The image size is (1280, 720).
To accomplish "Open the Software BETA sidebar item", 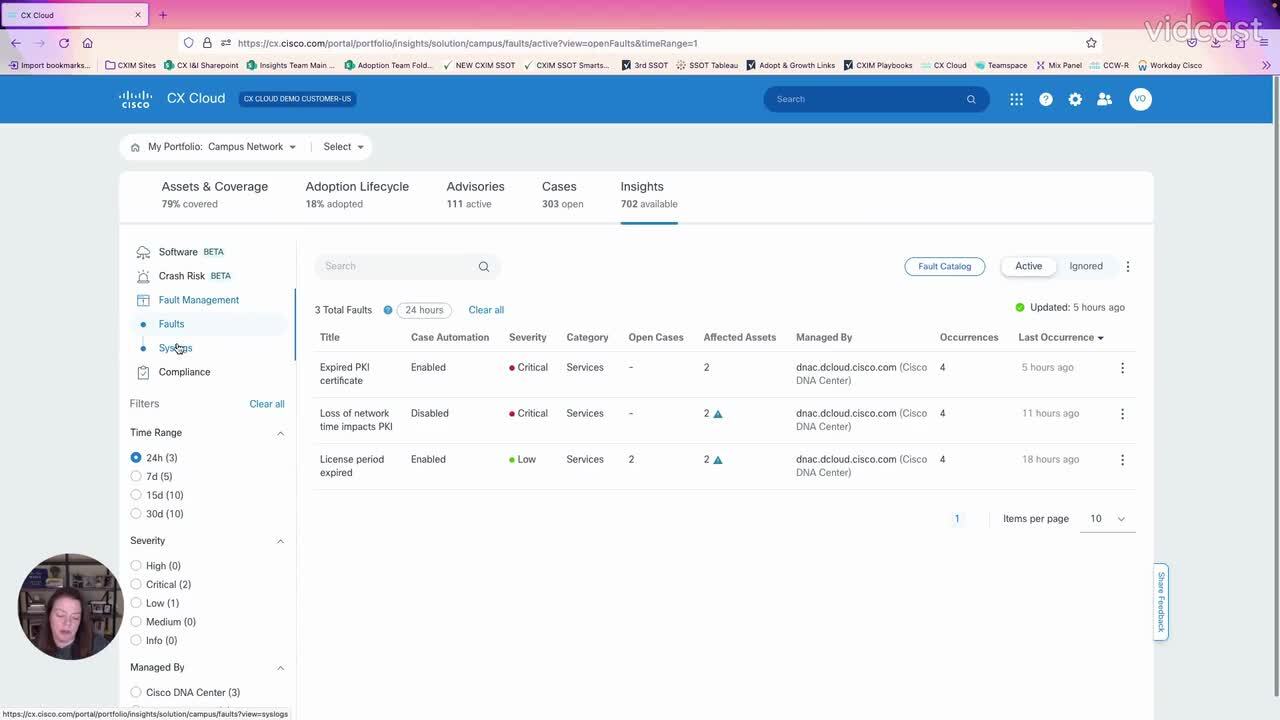I will click(178, 251).
